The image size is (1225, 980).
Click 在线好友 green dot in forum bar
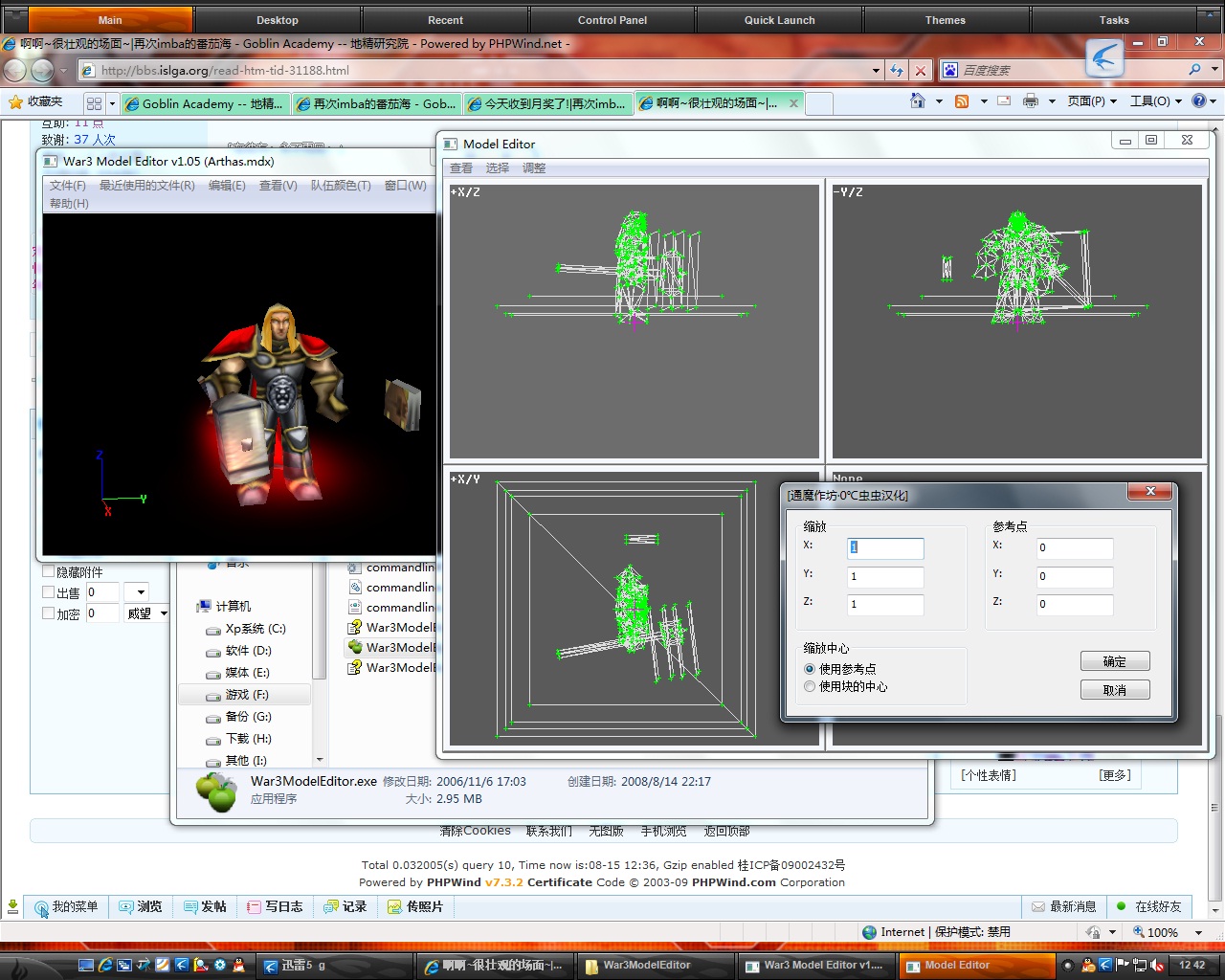[x=1121, y=906]
